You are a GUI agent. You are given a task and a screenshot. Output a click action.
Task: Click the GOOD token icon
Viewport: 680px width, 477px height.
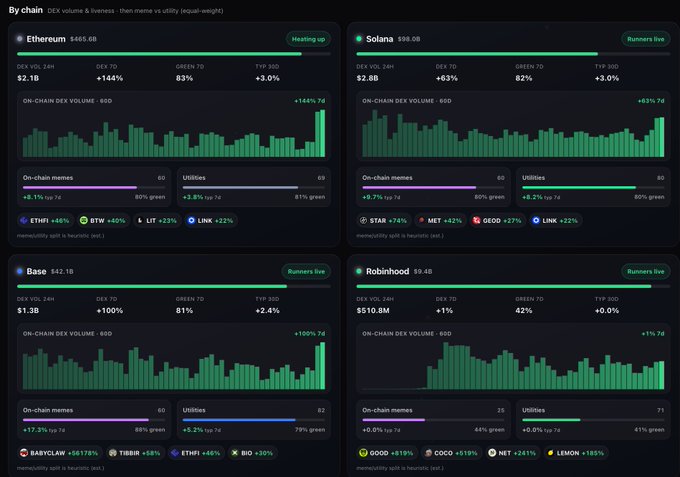pos(363,453)
